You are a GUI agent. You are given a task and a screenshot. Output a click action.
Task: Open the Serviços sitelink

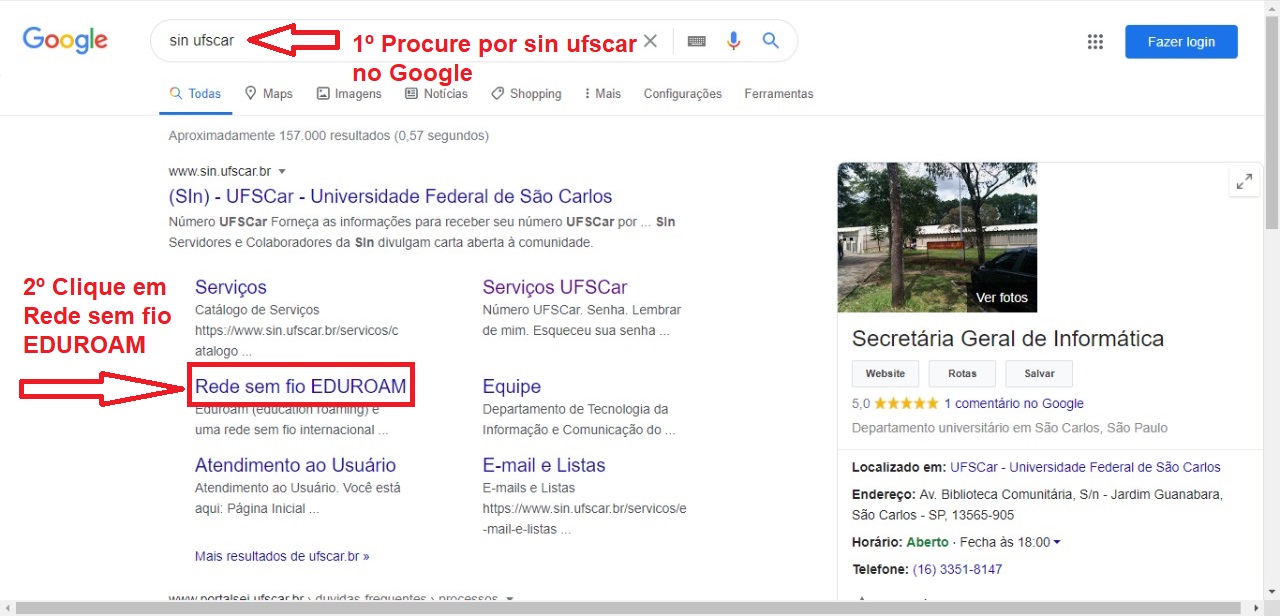click(231, 287)
